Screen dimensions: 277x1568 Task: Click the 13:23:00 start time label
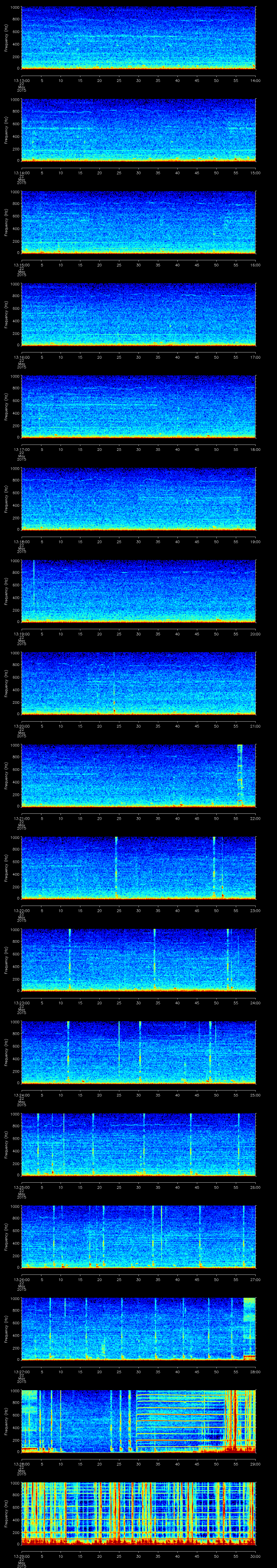[x=21, y=1003]
